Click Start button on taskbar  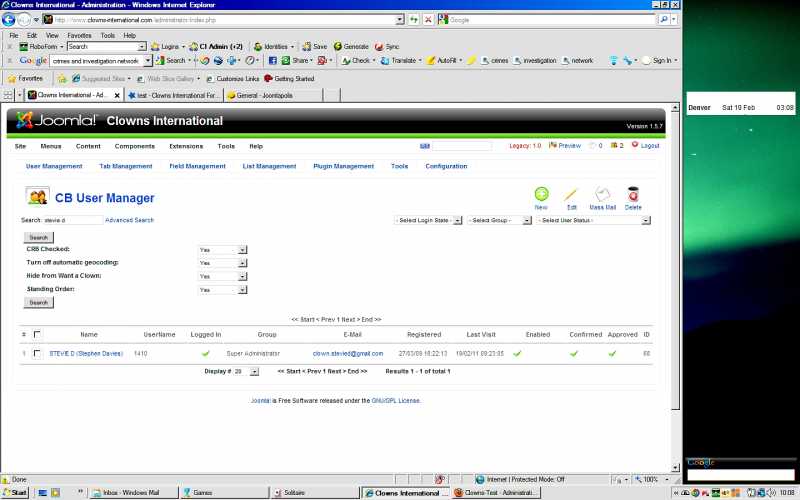point(15,492)
